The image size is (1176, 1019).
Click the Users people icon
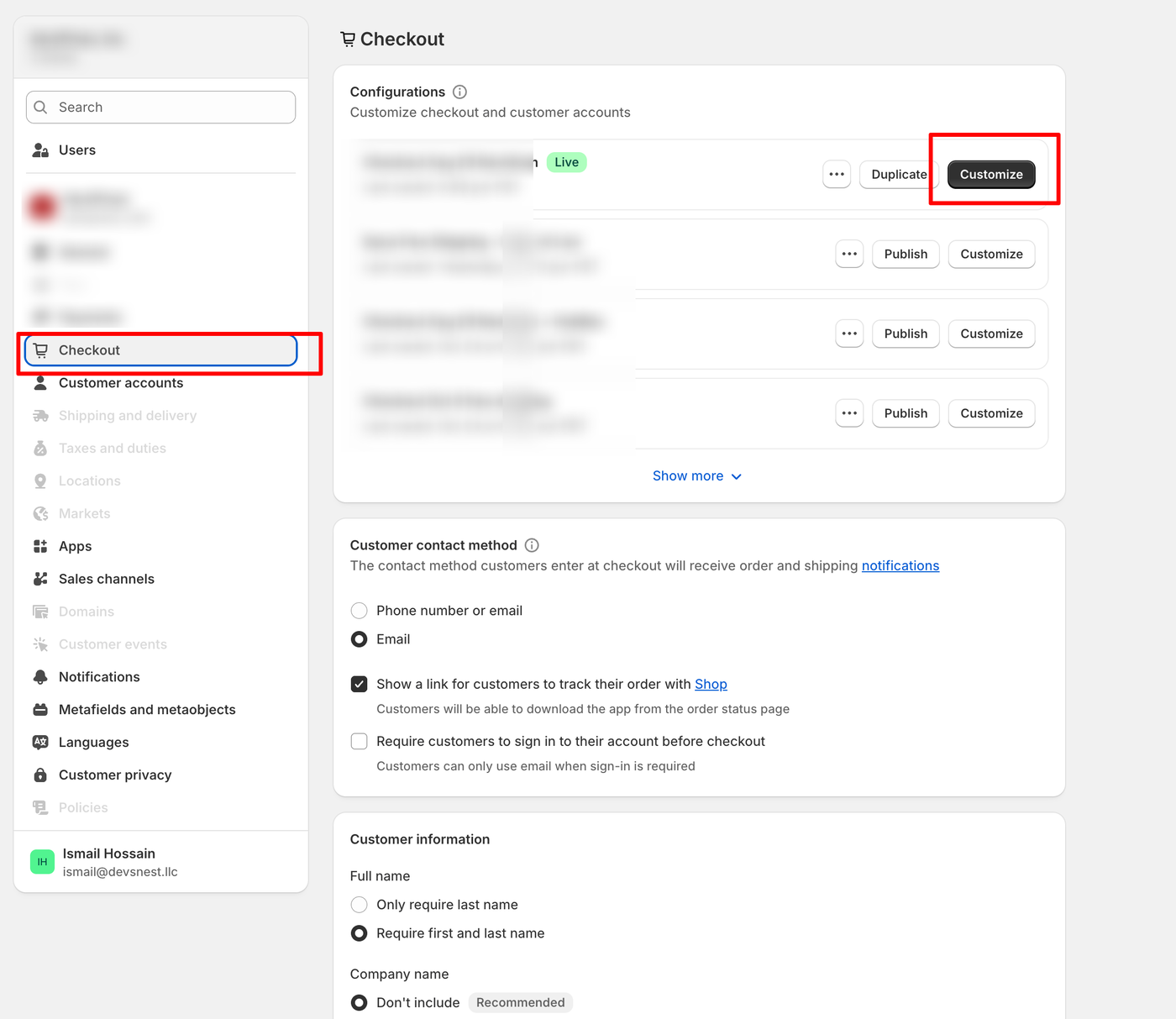(40, 150)
